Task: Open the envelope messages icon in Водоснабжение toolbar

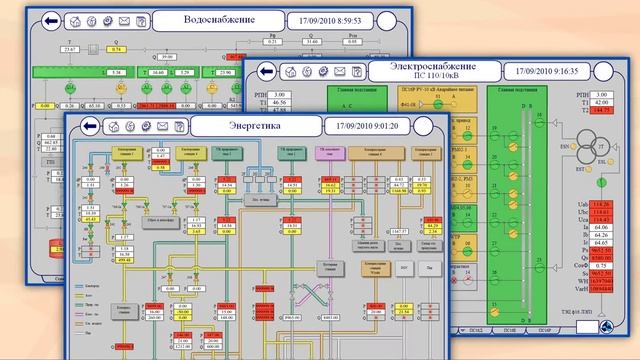Action: click(x=124, y=21)
